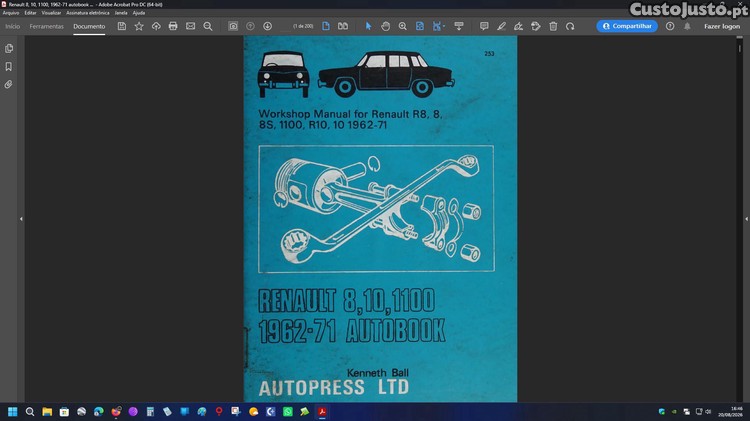Select the Documento tab
750x421 pixels.
(89, 26)
